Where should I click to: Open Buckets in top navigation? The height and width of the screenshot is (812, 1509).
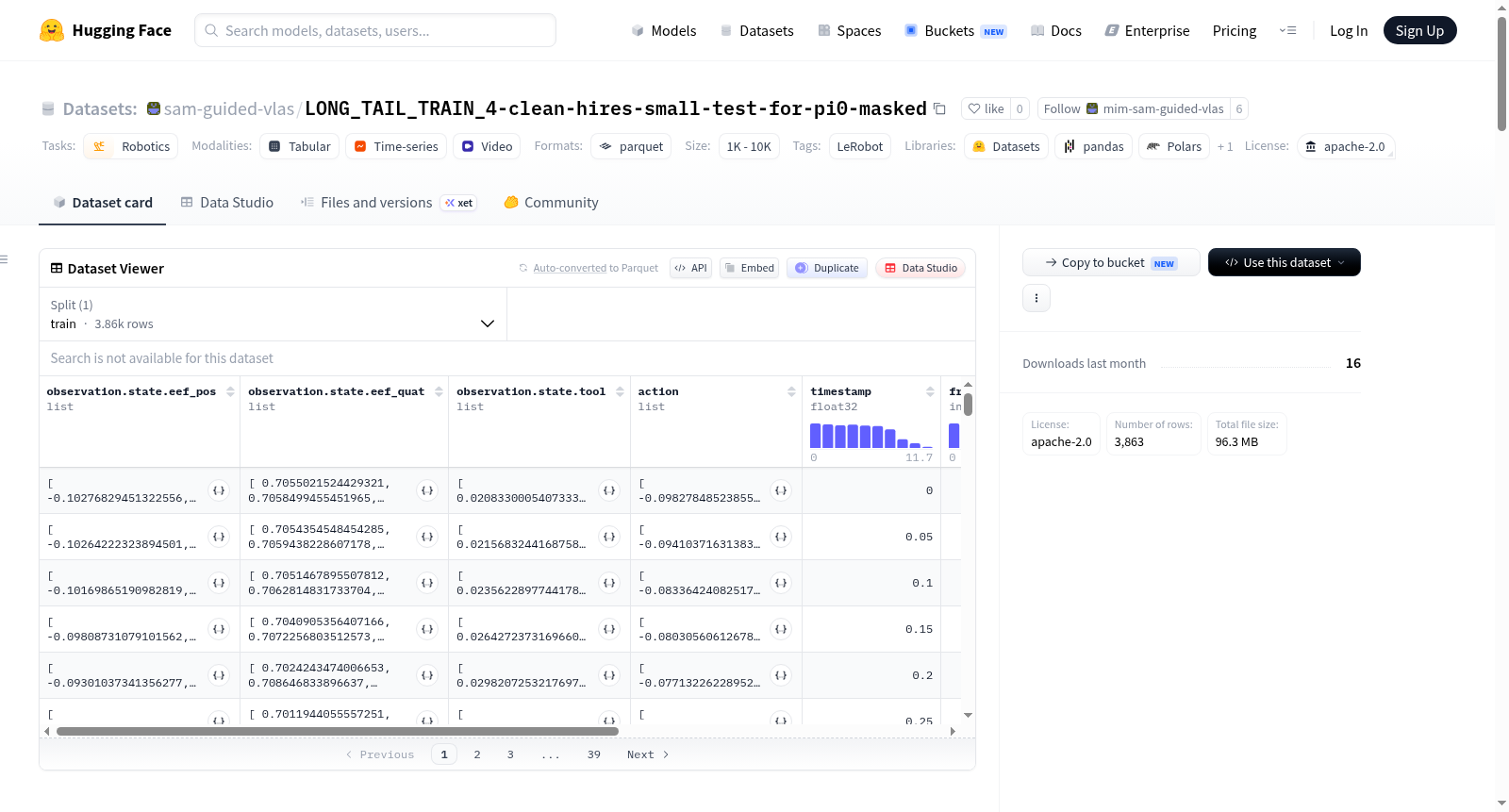(955, 30)
